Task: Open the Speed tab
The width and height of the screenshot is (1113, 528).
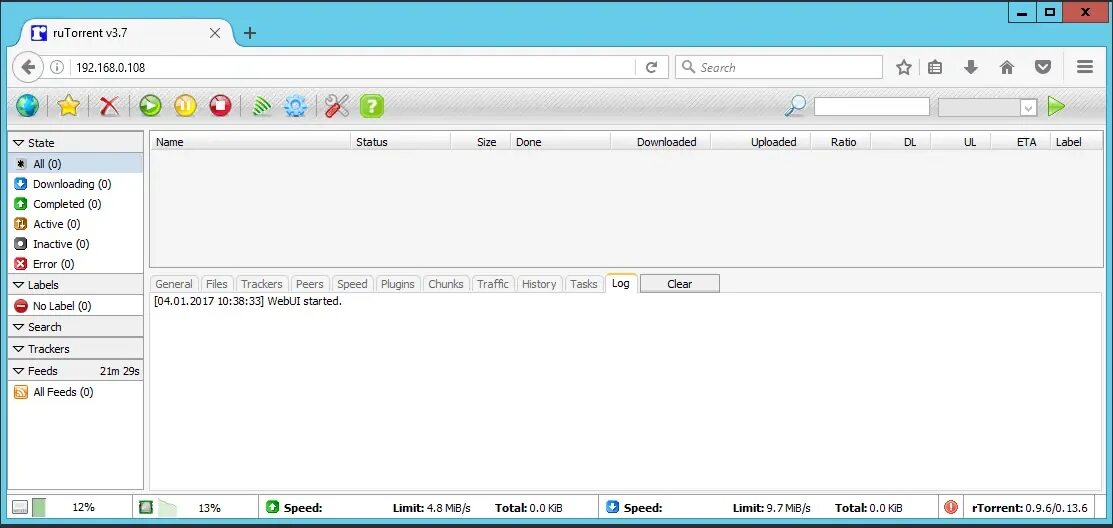Action: (352, 284)
